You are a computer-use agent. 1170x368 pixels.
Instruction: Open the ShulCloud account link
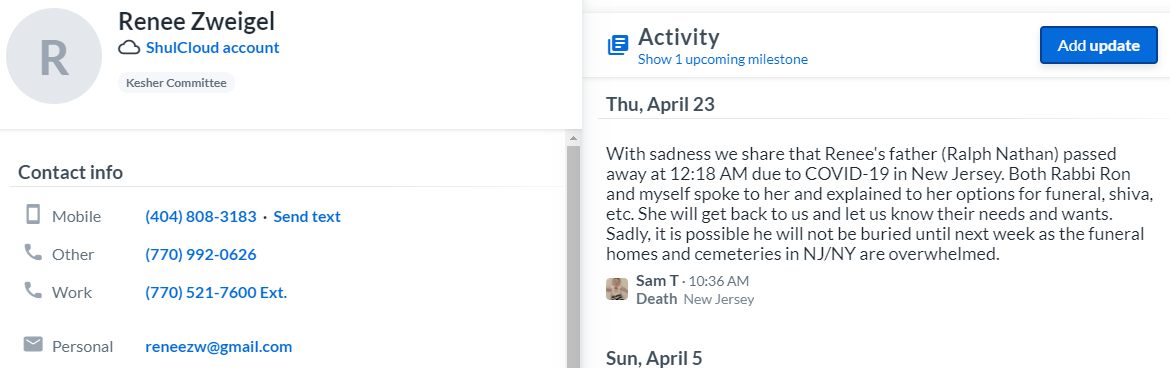213,48
